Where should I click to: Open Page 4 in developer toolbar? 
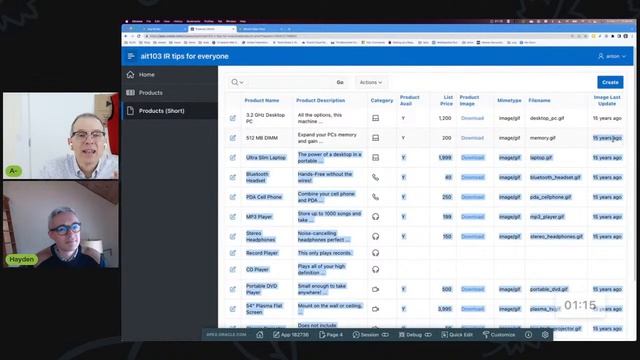point(331,335)
